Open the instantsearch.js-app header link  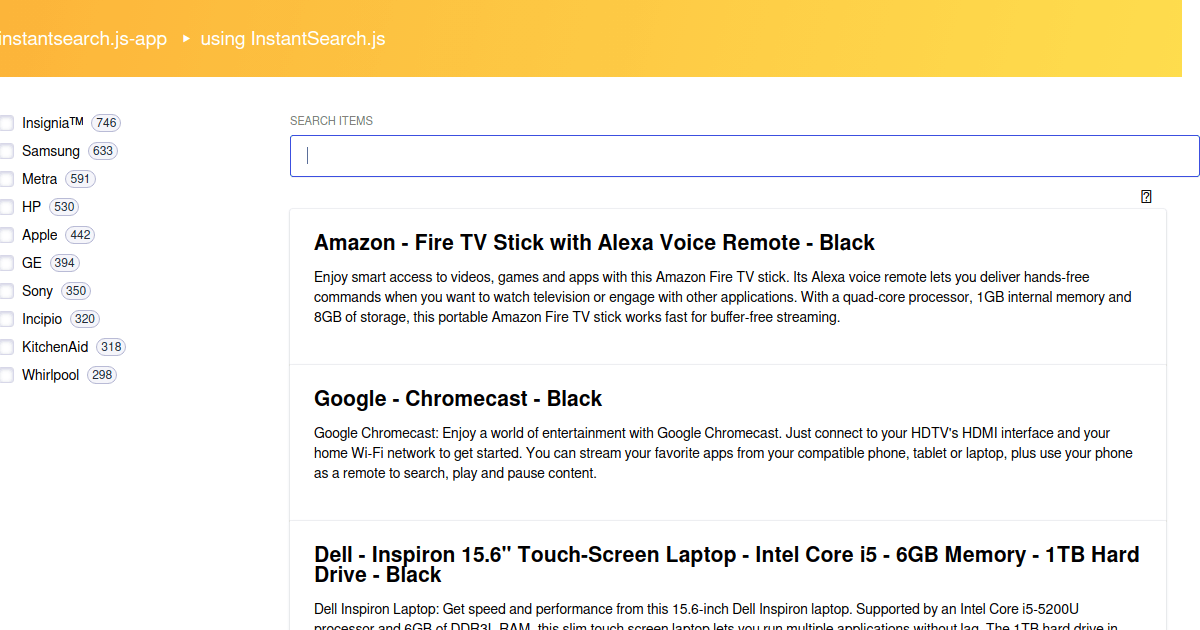coord(84,39)
